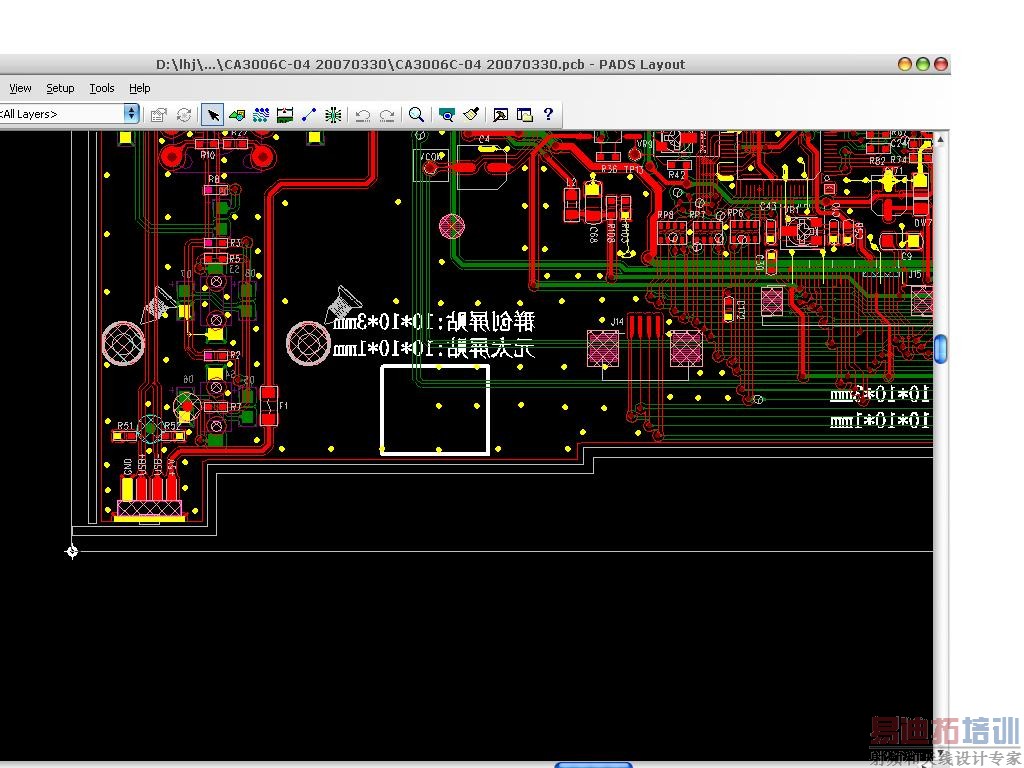
Task: Open the Design toolbar icon
Action: tap(261, 115)
